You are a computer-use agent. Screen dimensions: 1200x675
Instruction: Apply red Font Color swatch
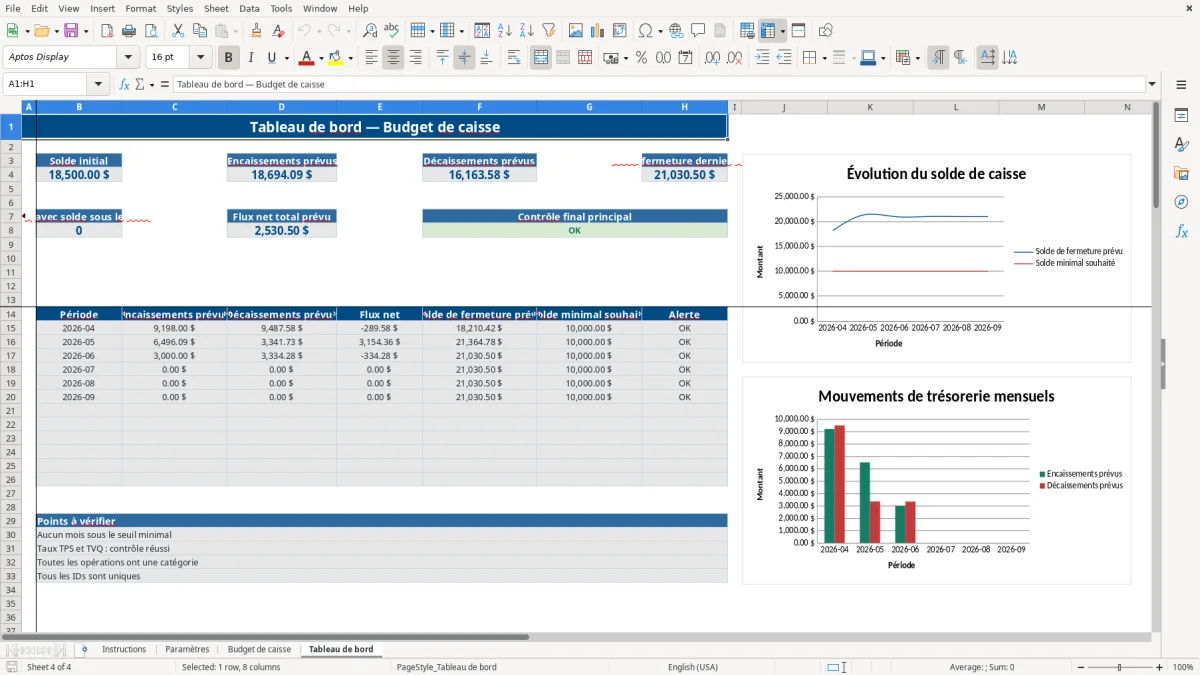(x=307, y=58)
